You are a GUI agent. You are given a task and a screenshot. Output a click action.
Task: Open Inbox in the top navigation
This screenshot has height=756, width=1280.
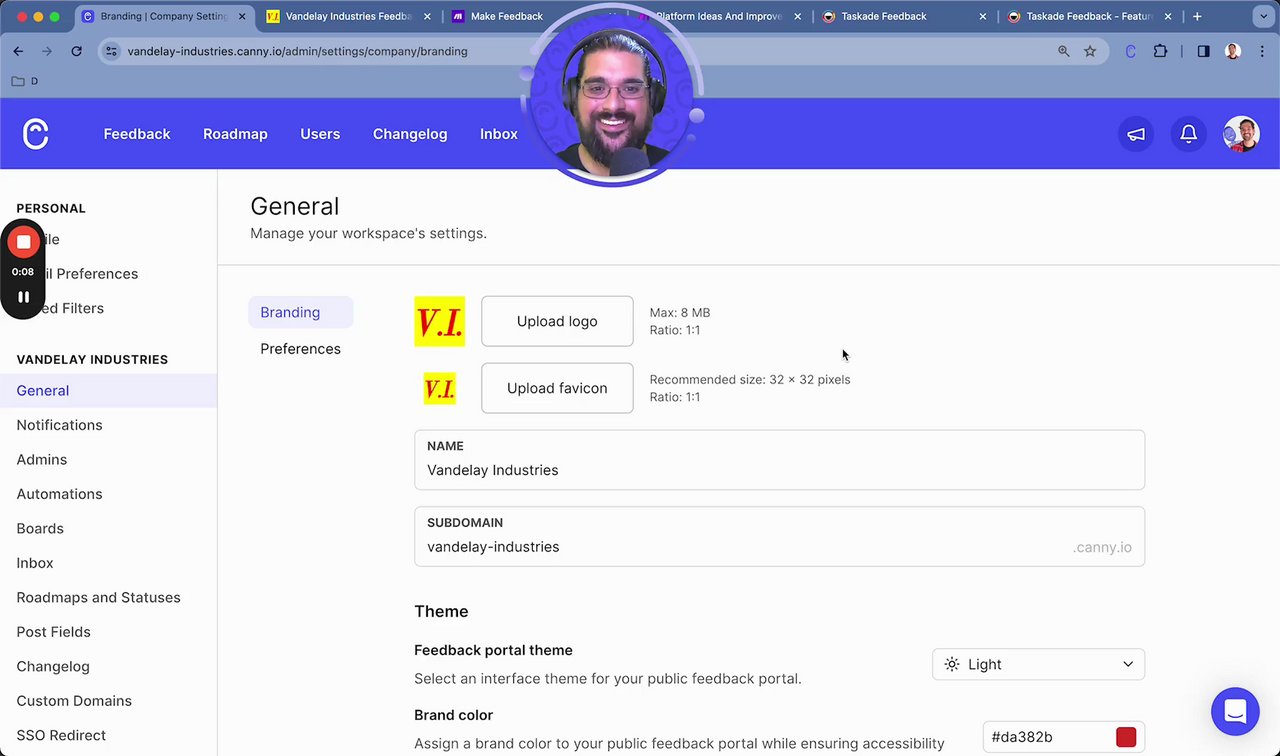499,134
